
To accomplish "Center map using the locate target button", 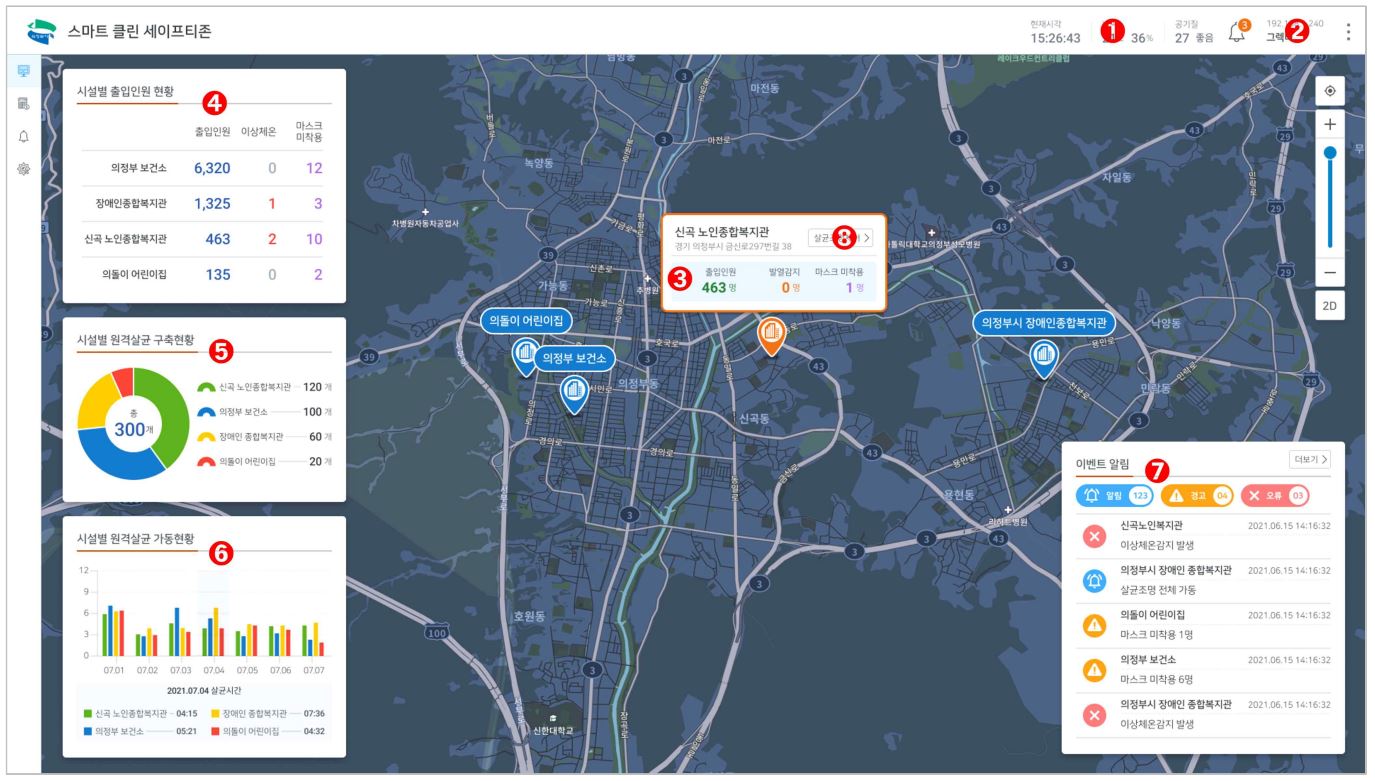I will click(1330, 90).
